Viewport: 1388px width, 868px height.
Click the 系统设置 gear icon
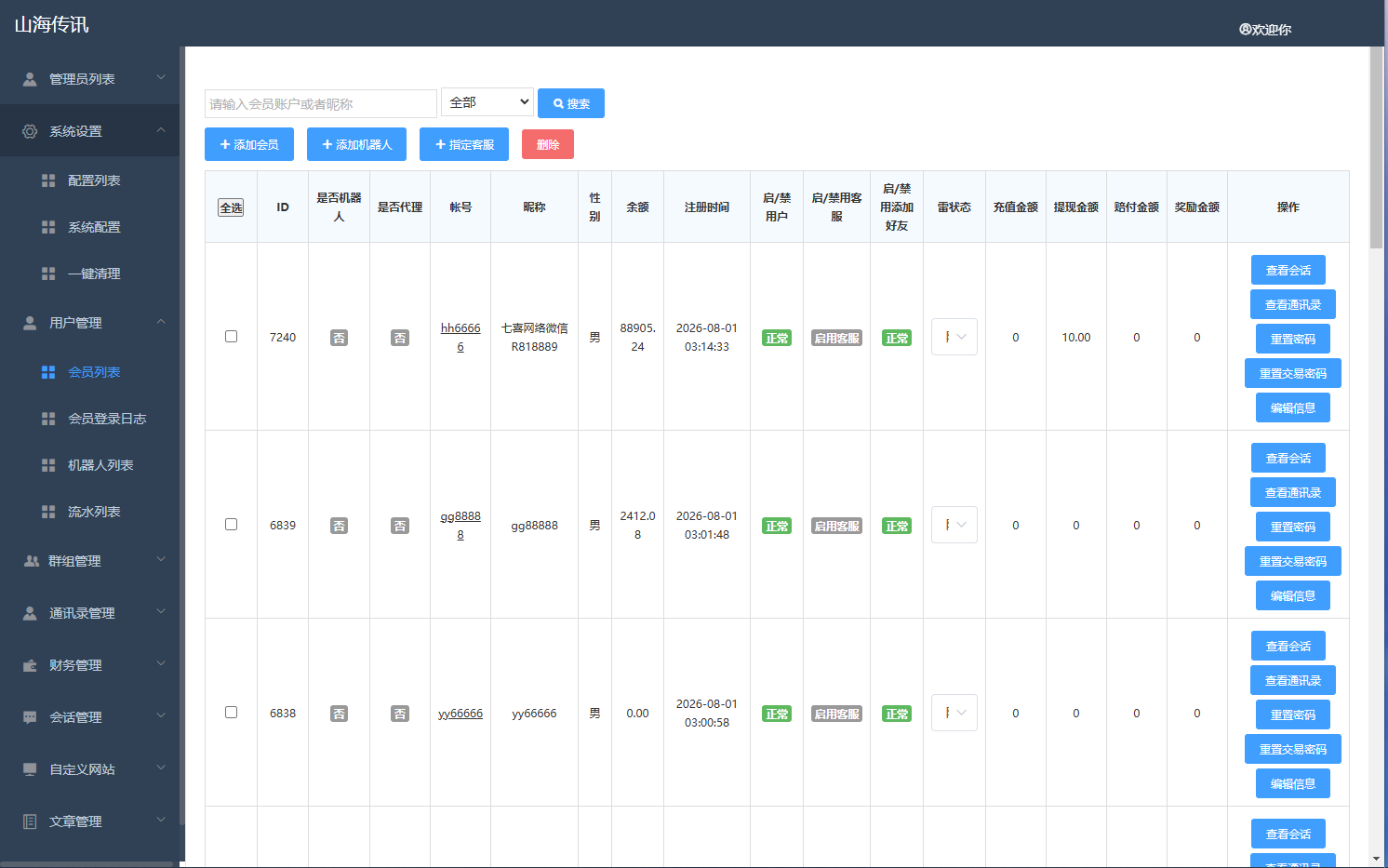[30, 131]
